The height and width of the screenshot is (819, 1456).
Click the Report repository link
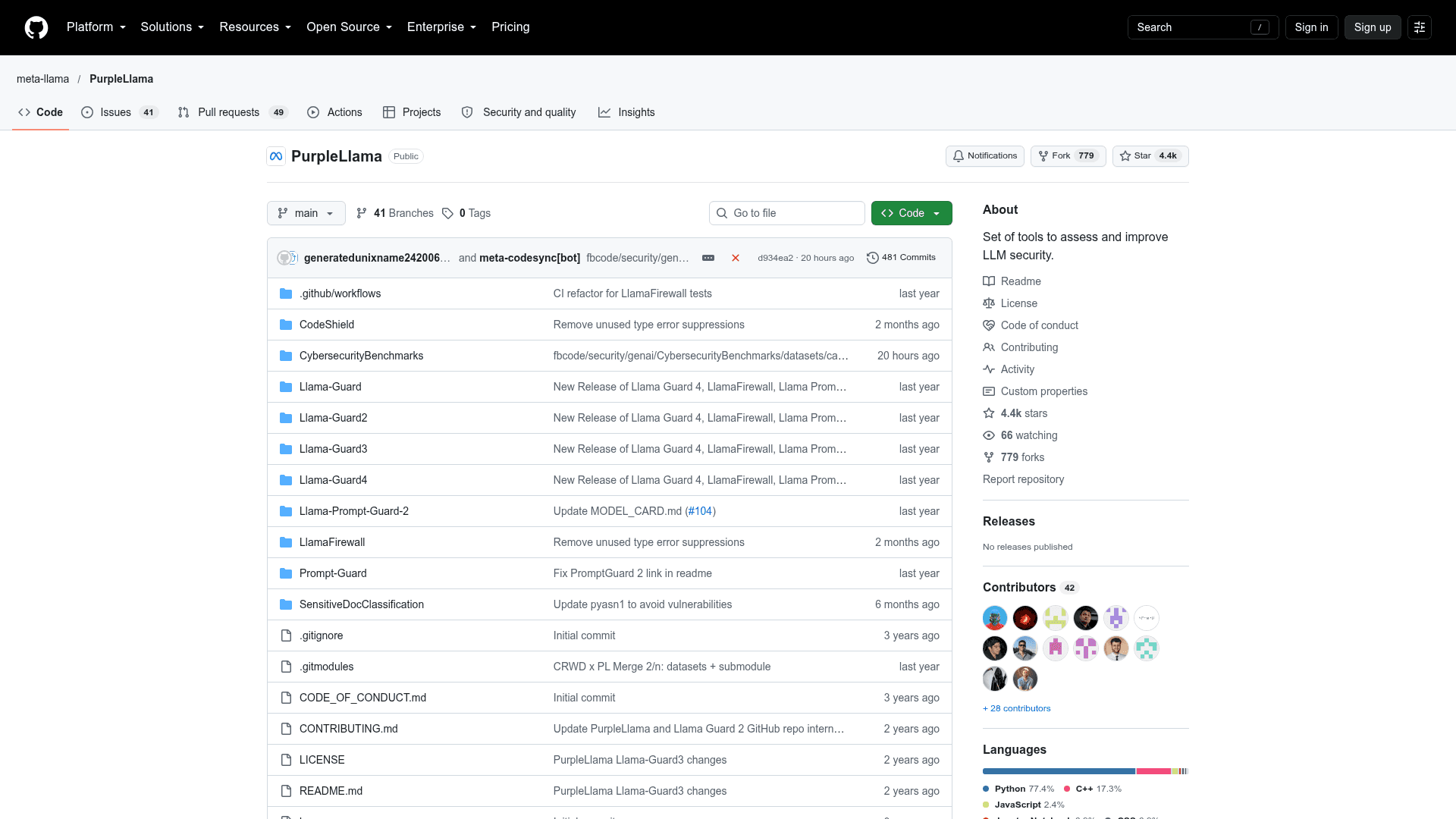pos(1023,479)
